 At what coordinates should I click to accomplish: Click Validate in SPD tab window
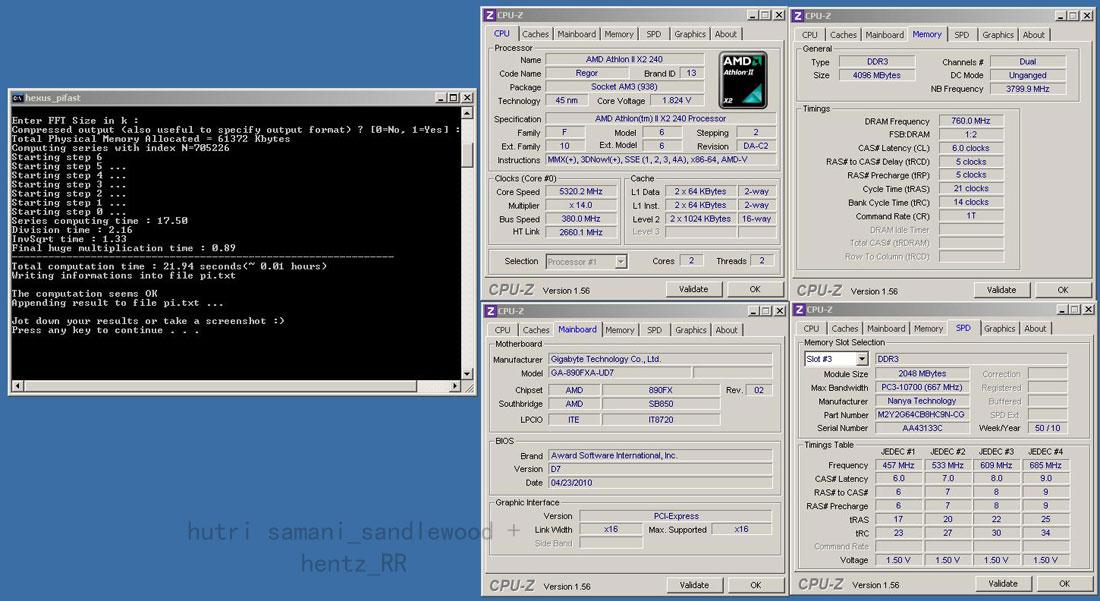click(1002, 583)
